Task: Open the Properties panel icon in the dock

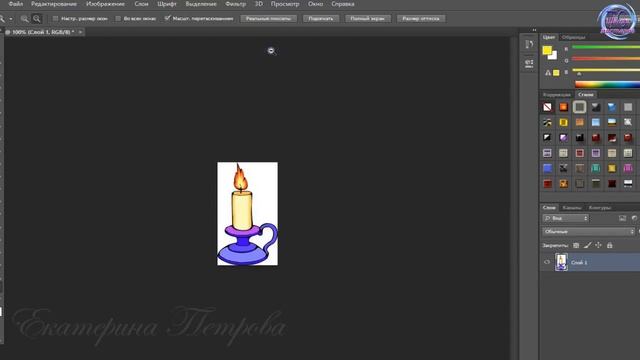Action: pyautogui.click(x=529, y=63)
